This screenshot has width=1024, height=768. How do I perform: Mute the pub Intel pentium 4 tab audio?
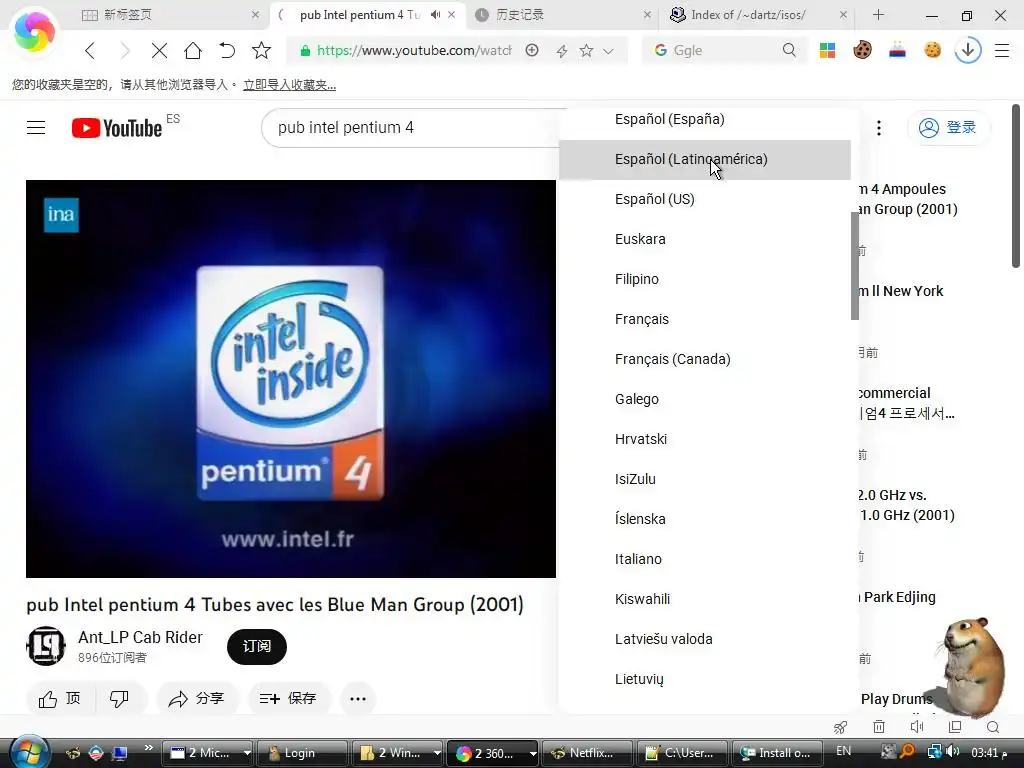[436, 14]
